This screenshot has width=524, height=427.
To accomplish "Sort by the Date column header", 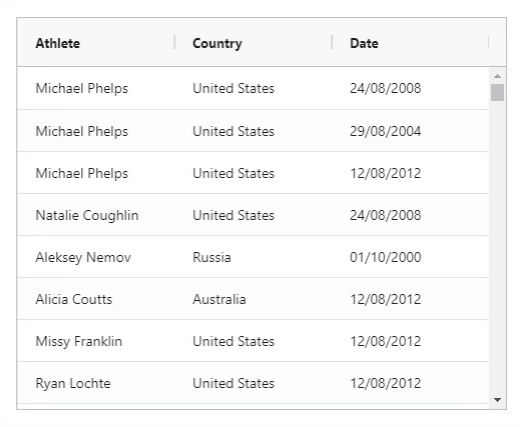I will 364,43.
